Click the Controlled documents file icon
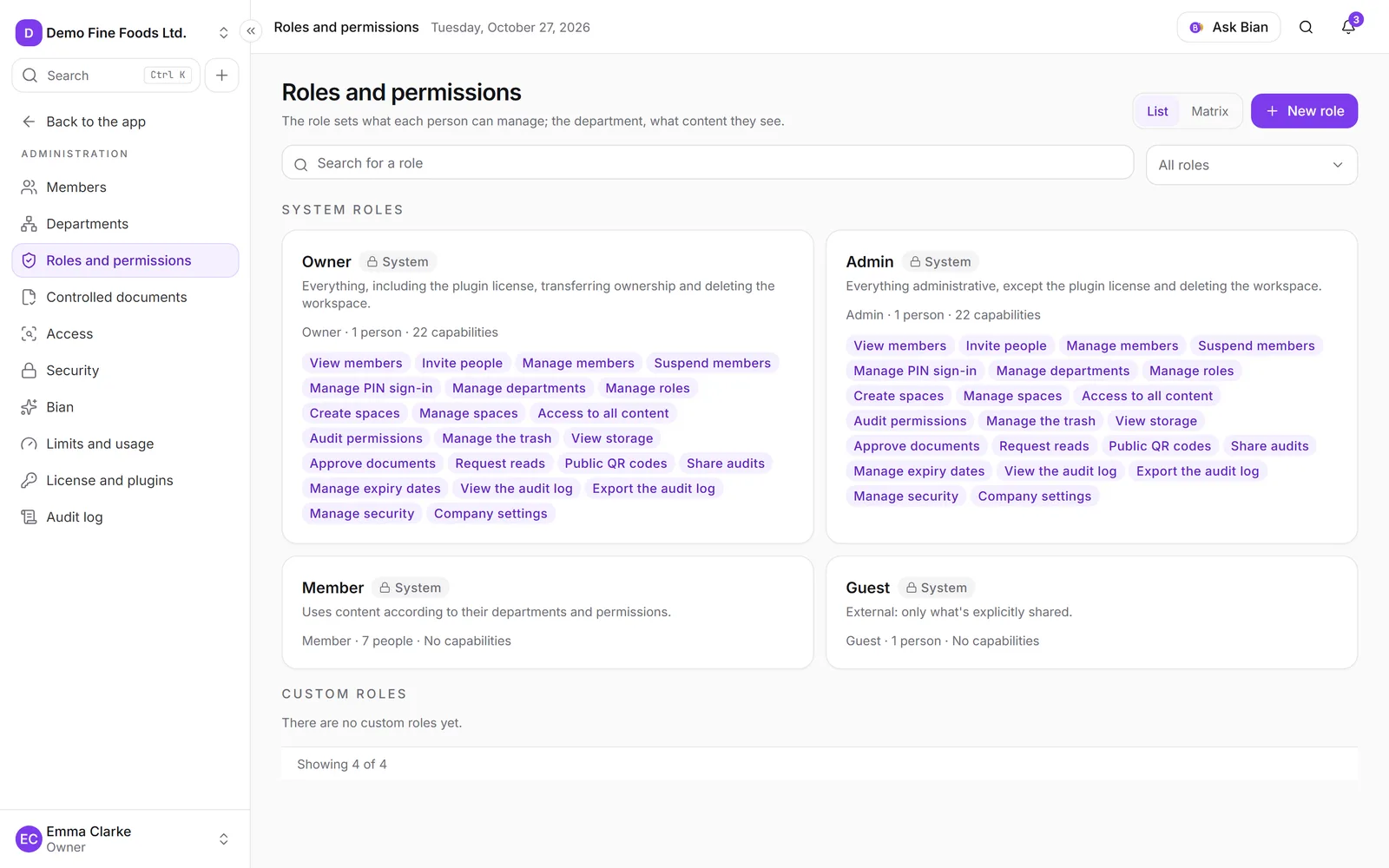1389x868 pixels. click(30, 297)
